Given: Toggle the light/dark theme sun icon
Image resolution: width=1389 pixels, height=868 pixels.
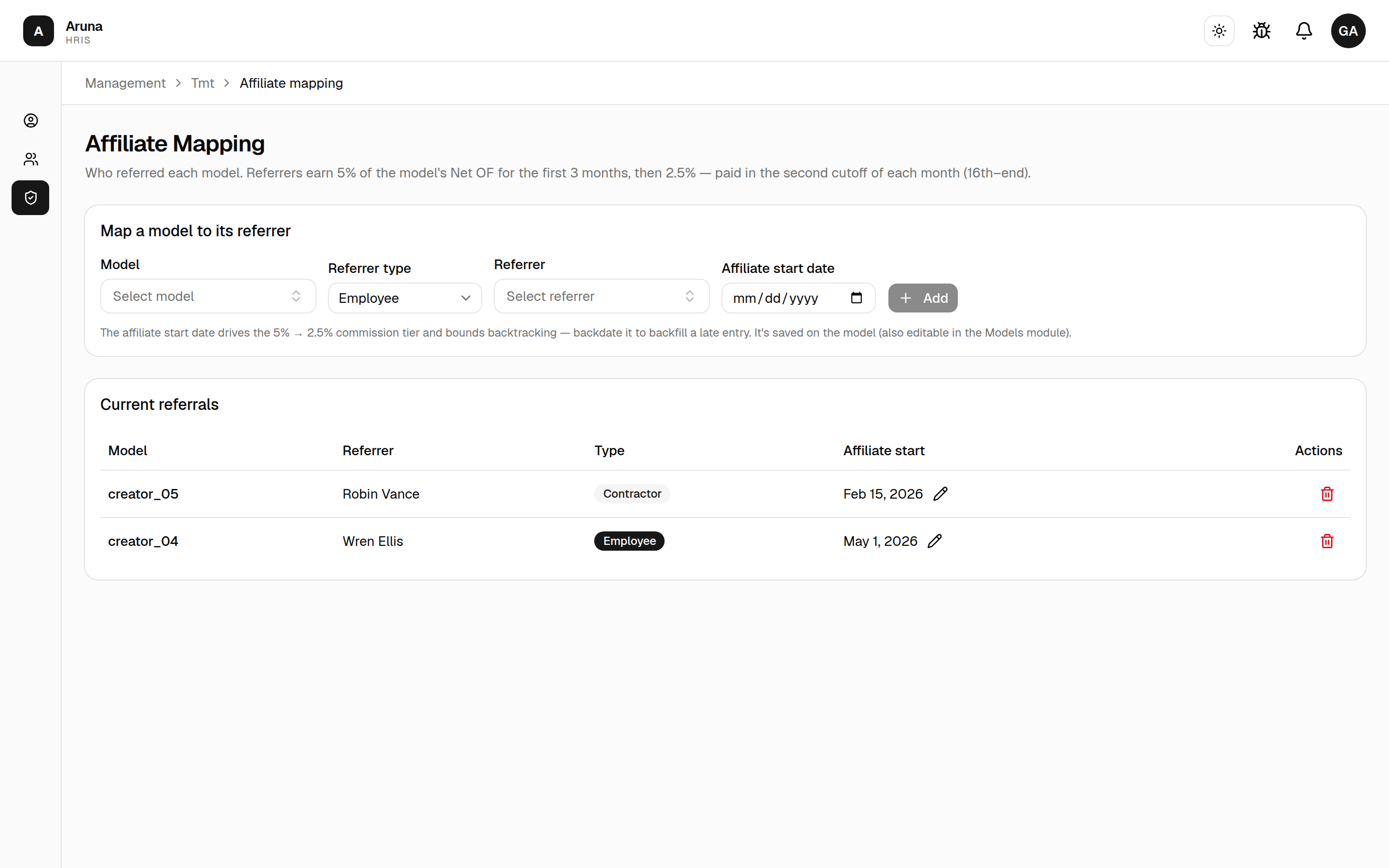Looking at the screenshot, I should coord(1219,31).
